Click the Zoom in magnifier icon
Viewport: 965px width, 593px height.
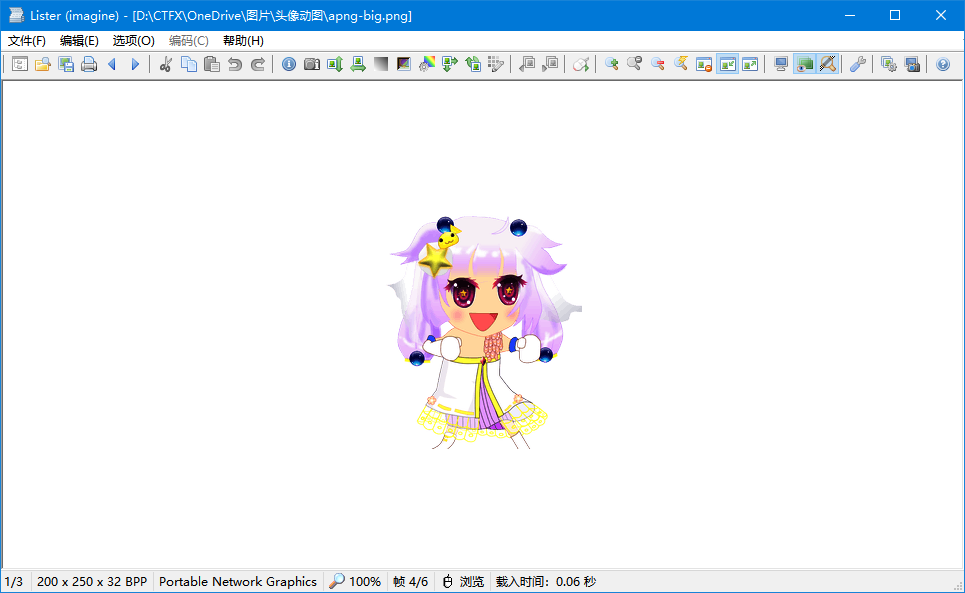point(611,64)
